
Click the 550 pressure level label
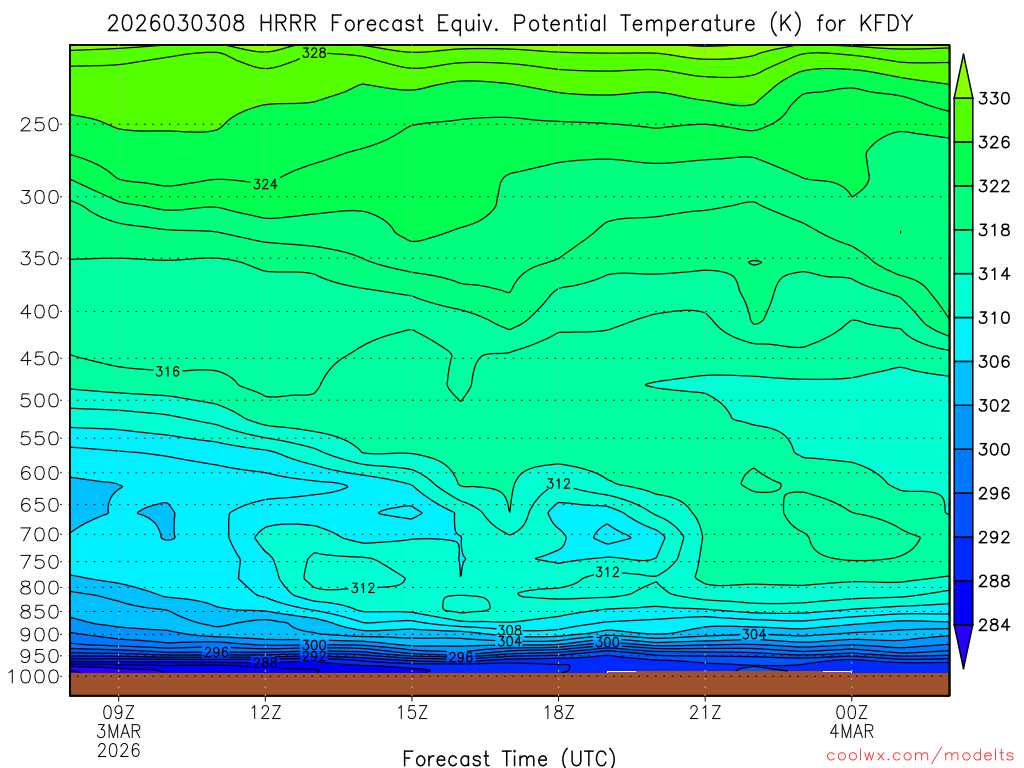point(40,438)
